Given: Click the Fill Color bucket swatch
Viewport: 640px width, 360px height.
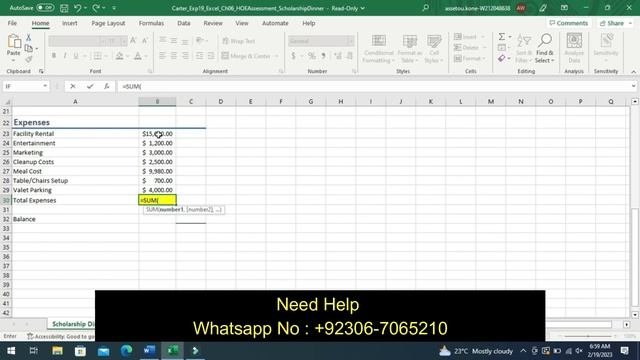Looking at the screenshot, I should click(119, 56).
